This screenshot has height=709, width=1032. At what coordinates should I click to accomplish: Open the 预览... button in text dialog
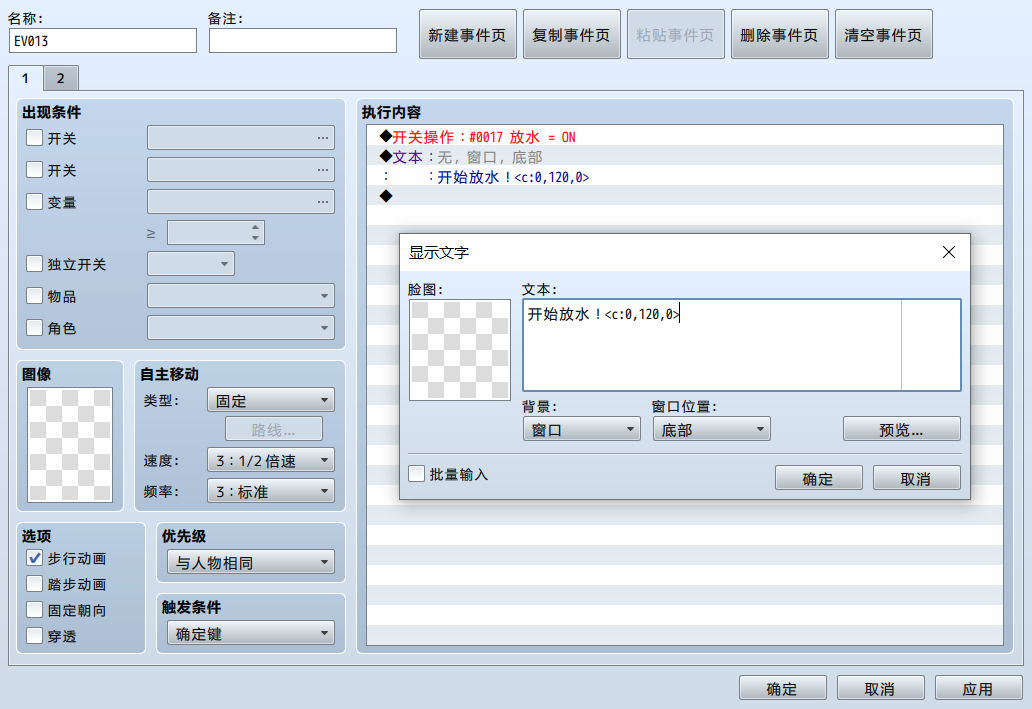click(x=902, y=429)
